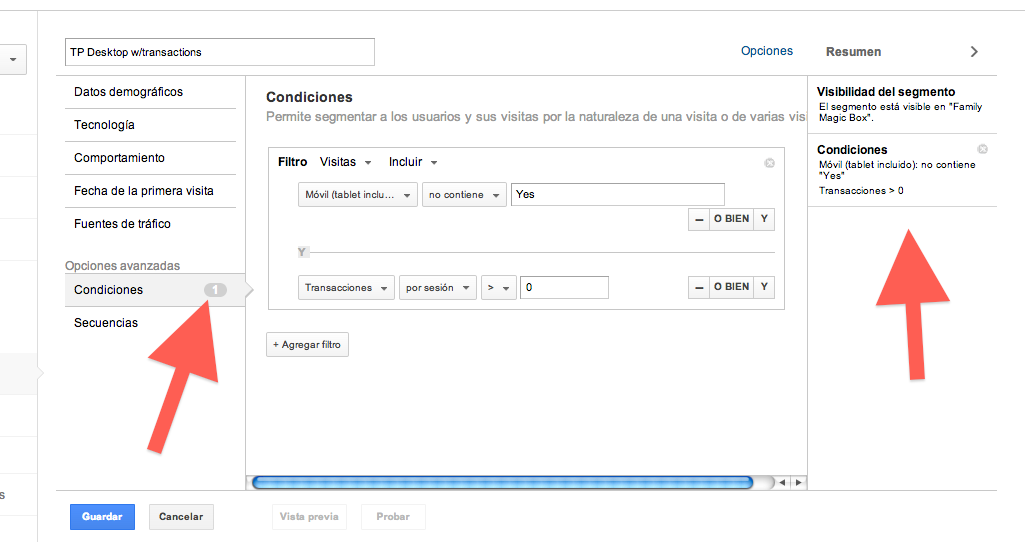Clear Condiciones in the summary panel
This screenshot has width=1025, height=542.
coord(982,149)
